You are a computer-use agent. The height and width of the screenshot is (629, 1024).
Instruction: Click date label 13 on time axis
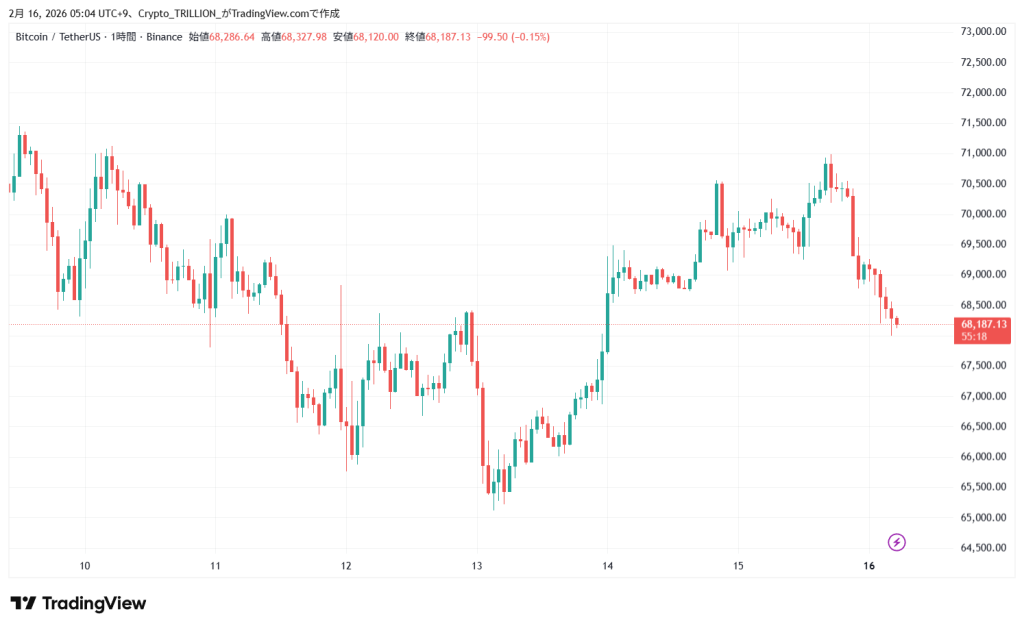(x=477, y=566)
